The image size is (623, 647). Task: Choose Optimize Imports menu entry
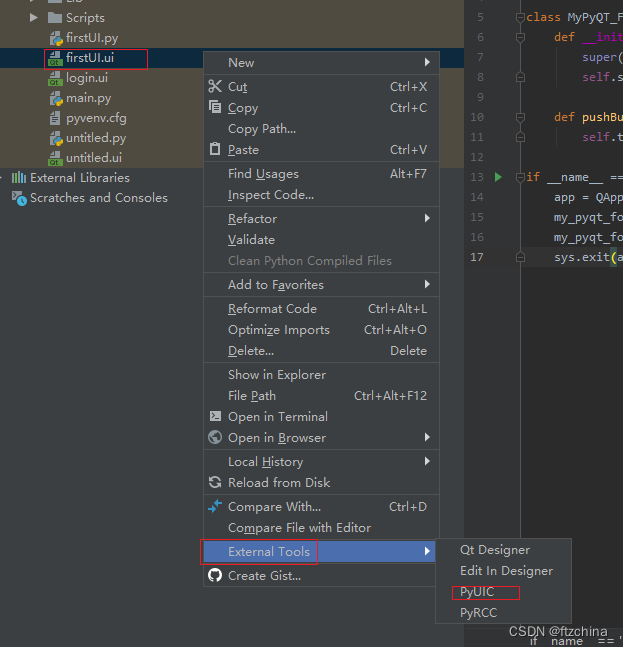pyautogui.click(x=321, y=330)
